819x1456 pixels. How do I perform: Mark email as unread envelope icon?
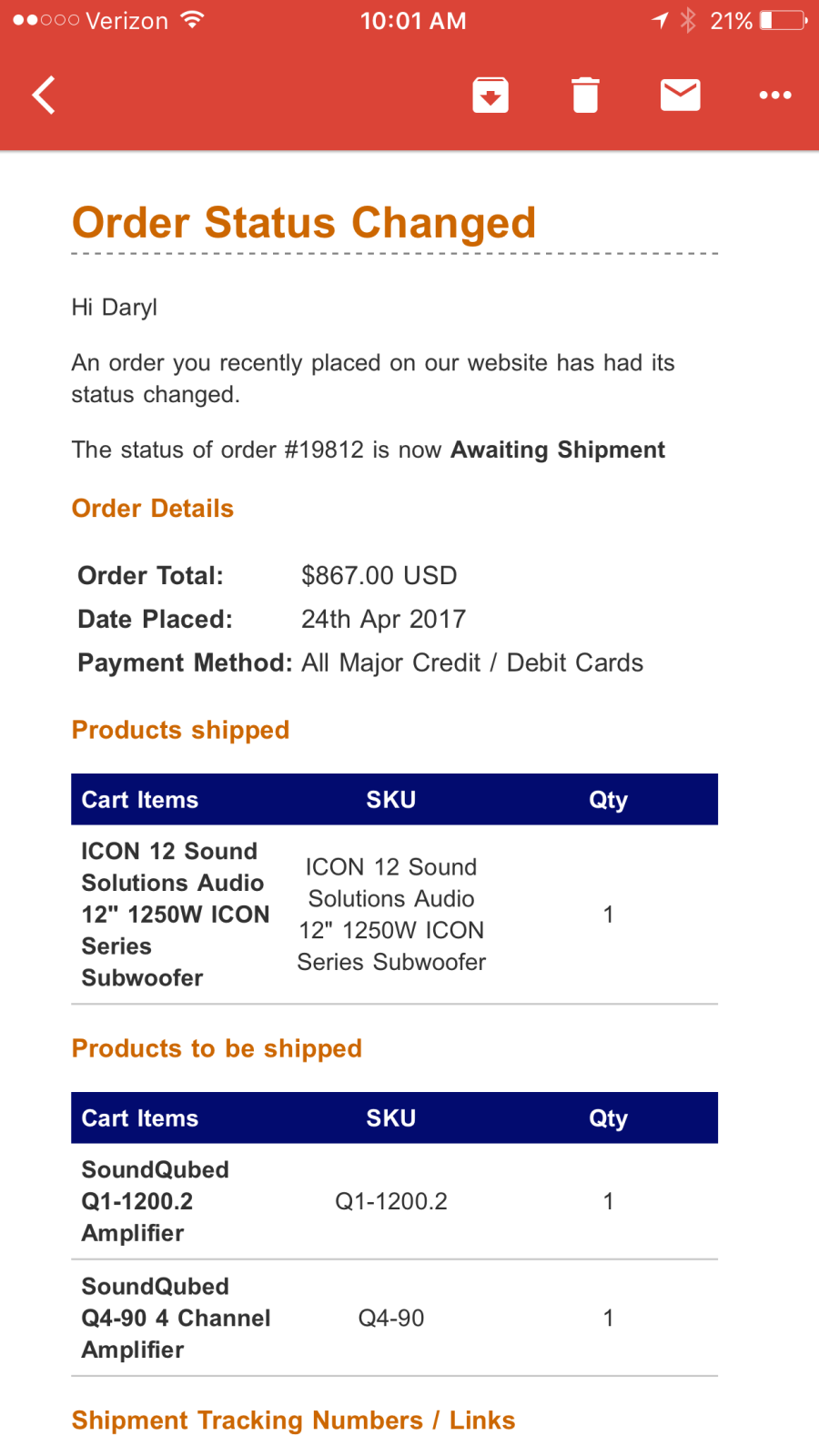click(680, 95)
